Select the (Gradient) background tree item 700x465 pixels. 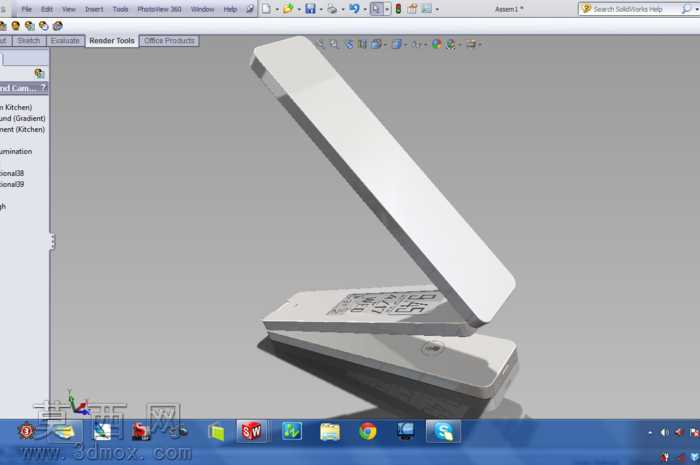tap(23, 118)
